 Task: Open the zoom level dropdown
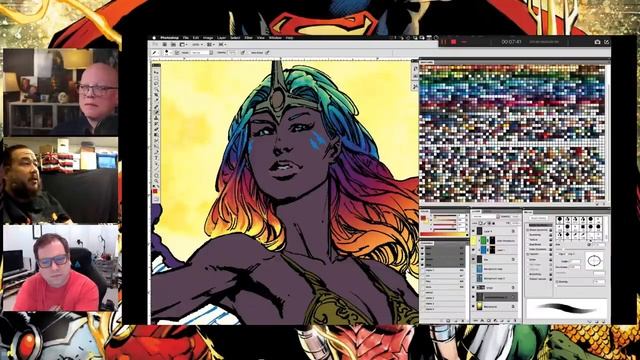point(197,44)
